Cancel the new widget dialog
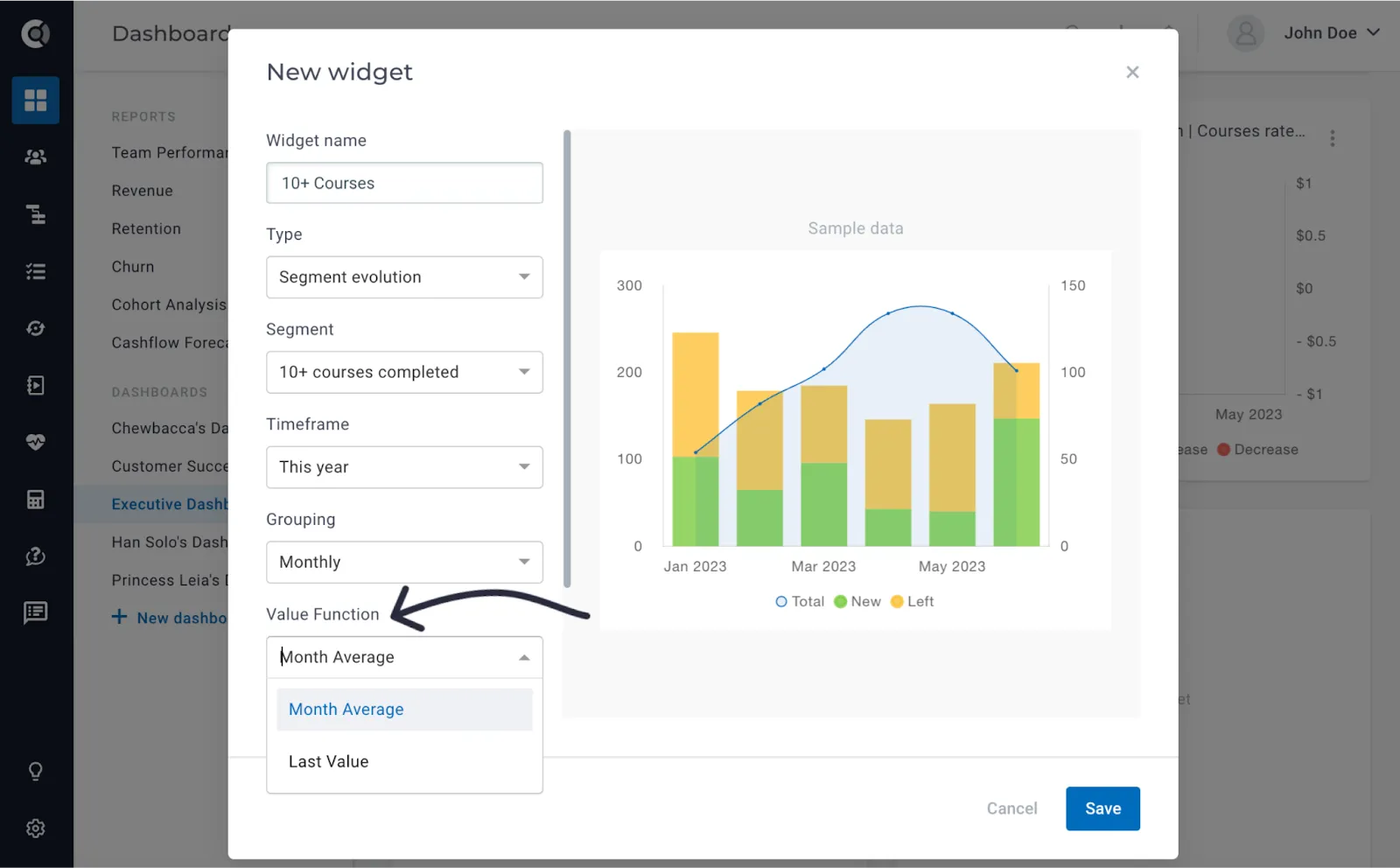This screenshot has height=868, width=1400. 1012,808
